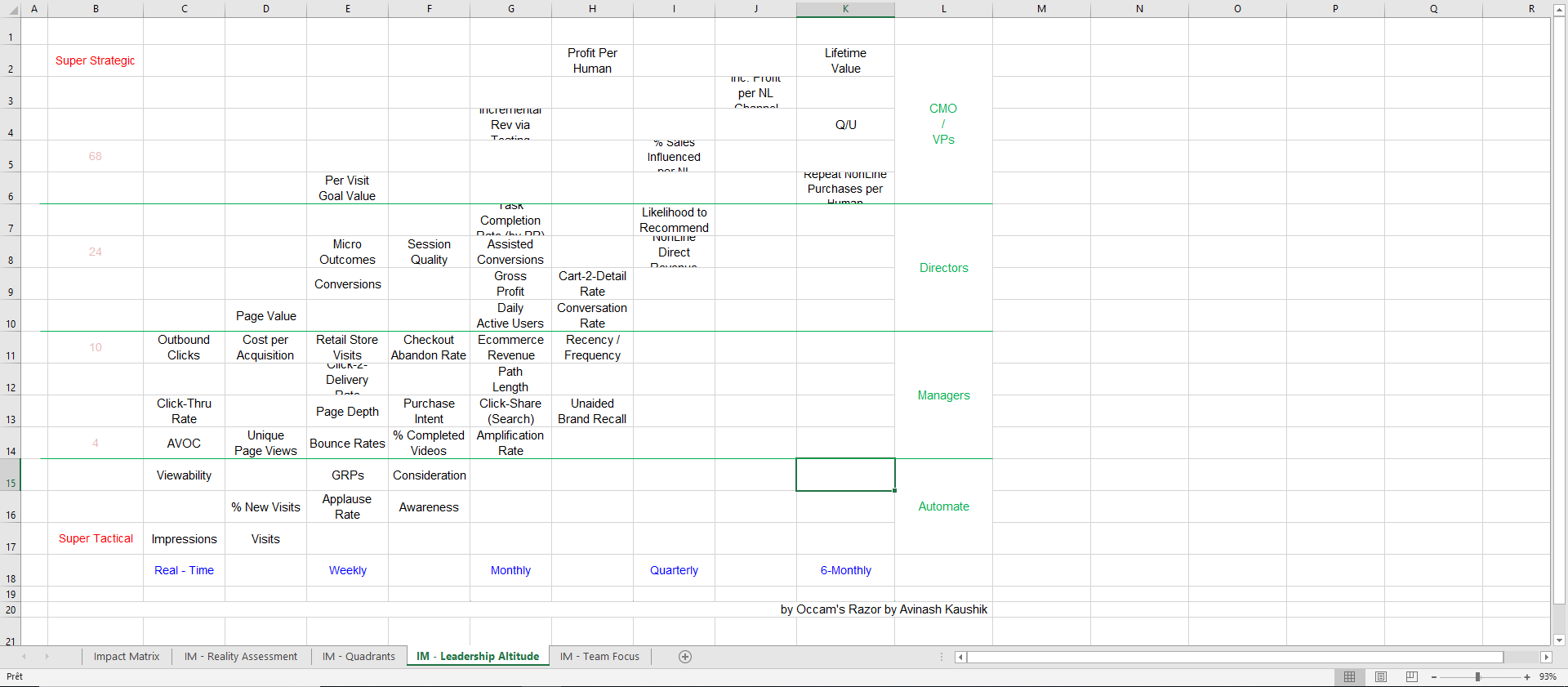The width and height of the screenshot is (1568, 687).
Task: Click the 'Profit Per Human' cell
Action: coord(592,60)
